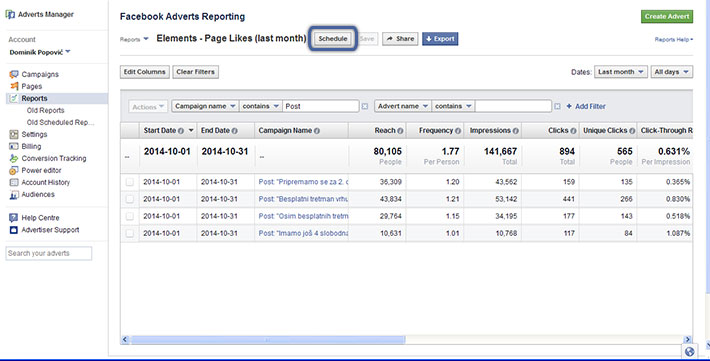Tick the checkbox for the 'Osim besplatnih' post row
This screenshot has width=710, height=361.
point(130,217)
